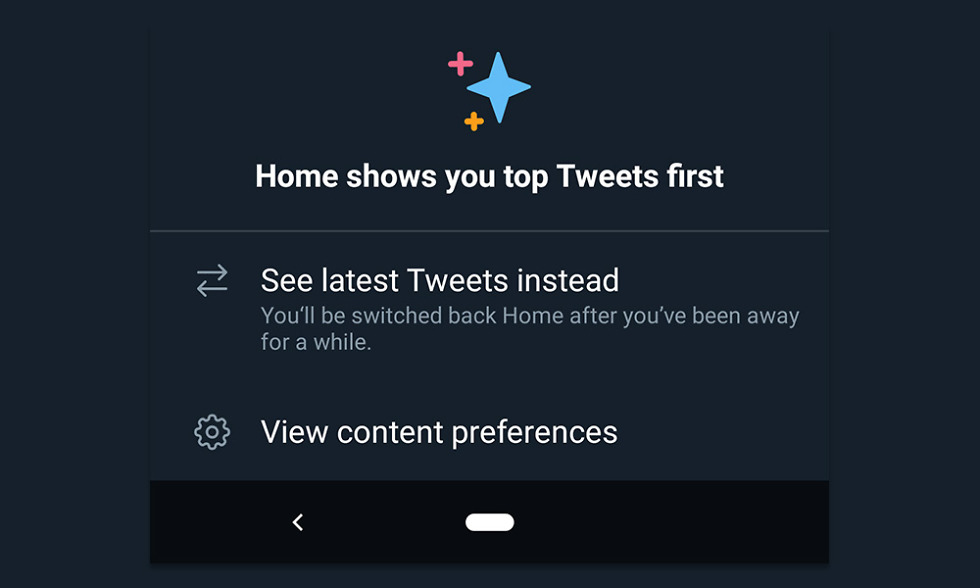Image resolution: width=980 pixels, height=588 pixels.
Task: Choose the "See latest Tweets instead" option
Action: tap(440, 281)
